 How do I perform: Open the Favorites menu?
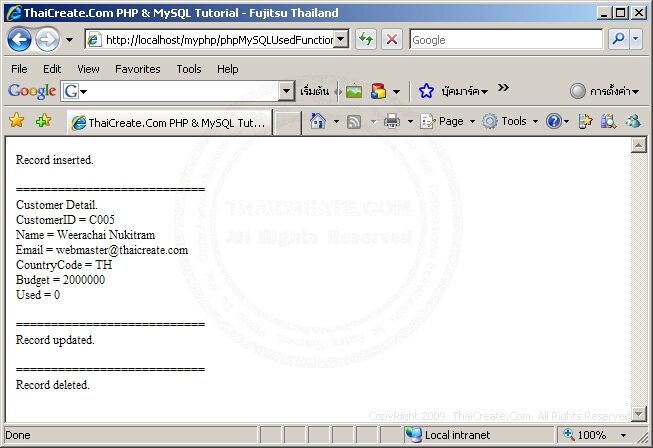coord(137,69)
